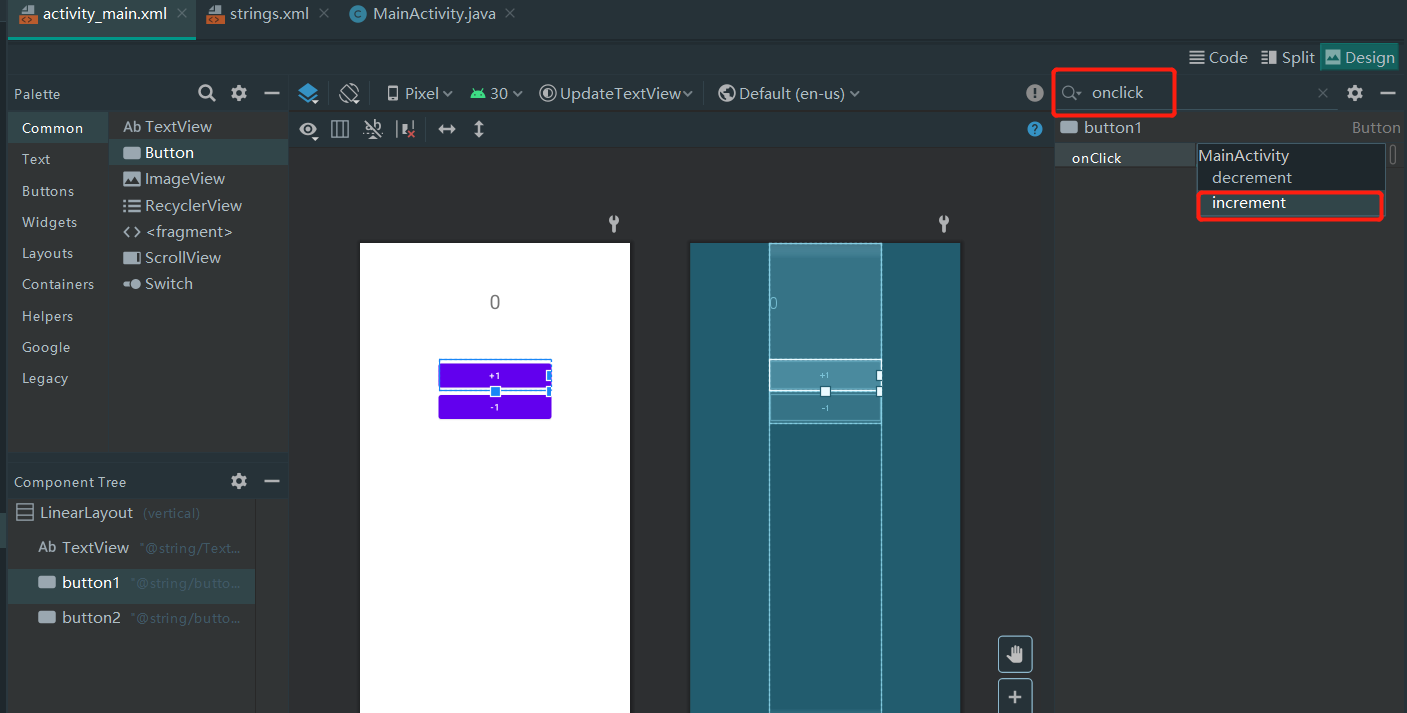Open the design surface layers selector
This screenshot has height=713, width=1407.
click(x=309, y=94)
